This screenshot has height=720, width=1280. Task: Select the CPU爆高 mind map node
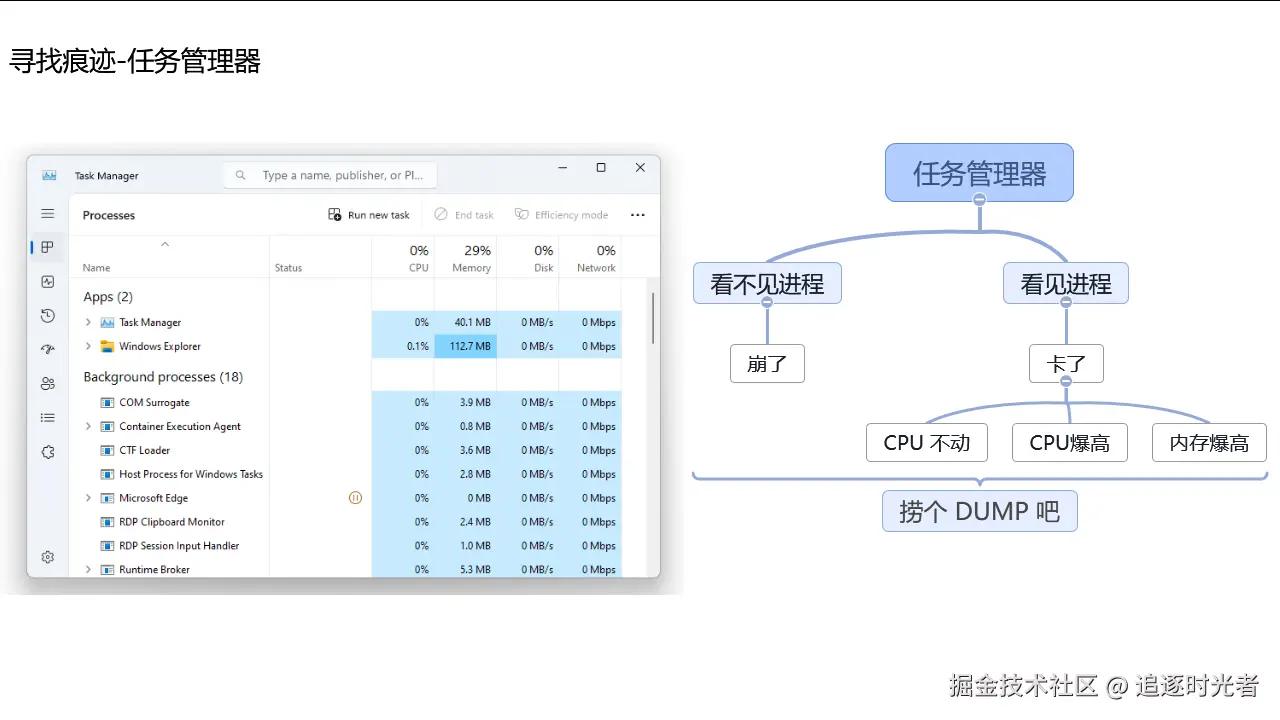[1070, 443]
